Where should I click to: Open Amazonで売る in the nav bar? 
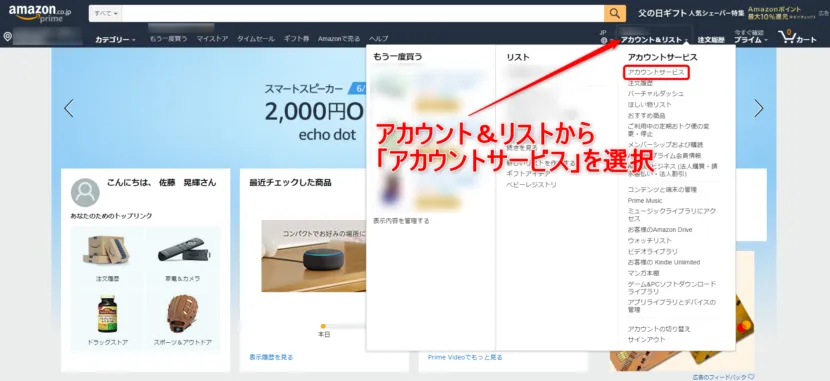[339, 39]
